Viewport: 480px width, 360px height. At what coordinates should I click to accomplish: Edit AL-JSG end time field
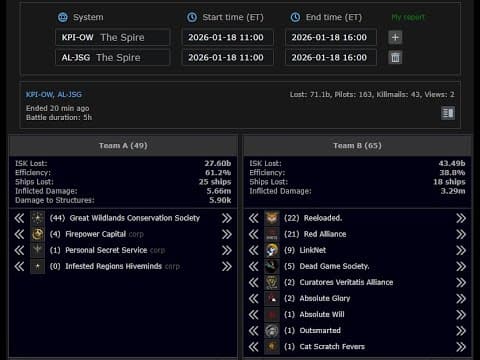[331, 58]
